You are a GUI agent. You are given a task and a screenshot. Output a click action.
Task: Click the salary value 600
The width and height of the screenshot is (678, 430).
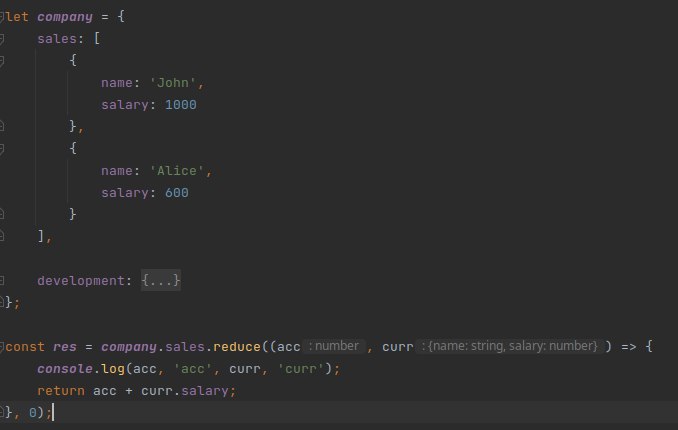coord(176,193)
